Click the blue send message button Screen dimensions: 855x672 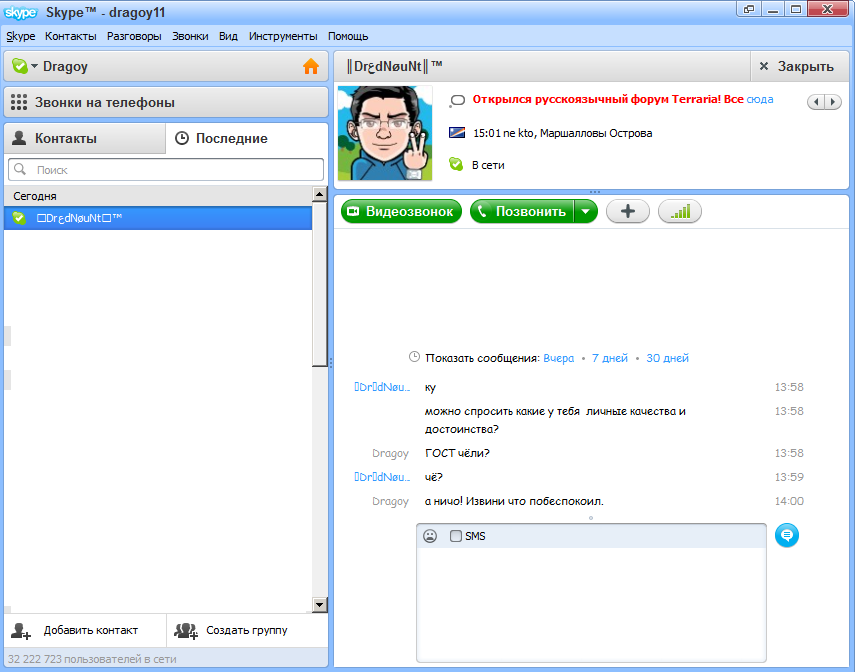click(787, 535)
